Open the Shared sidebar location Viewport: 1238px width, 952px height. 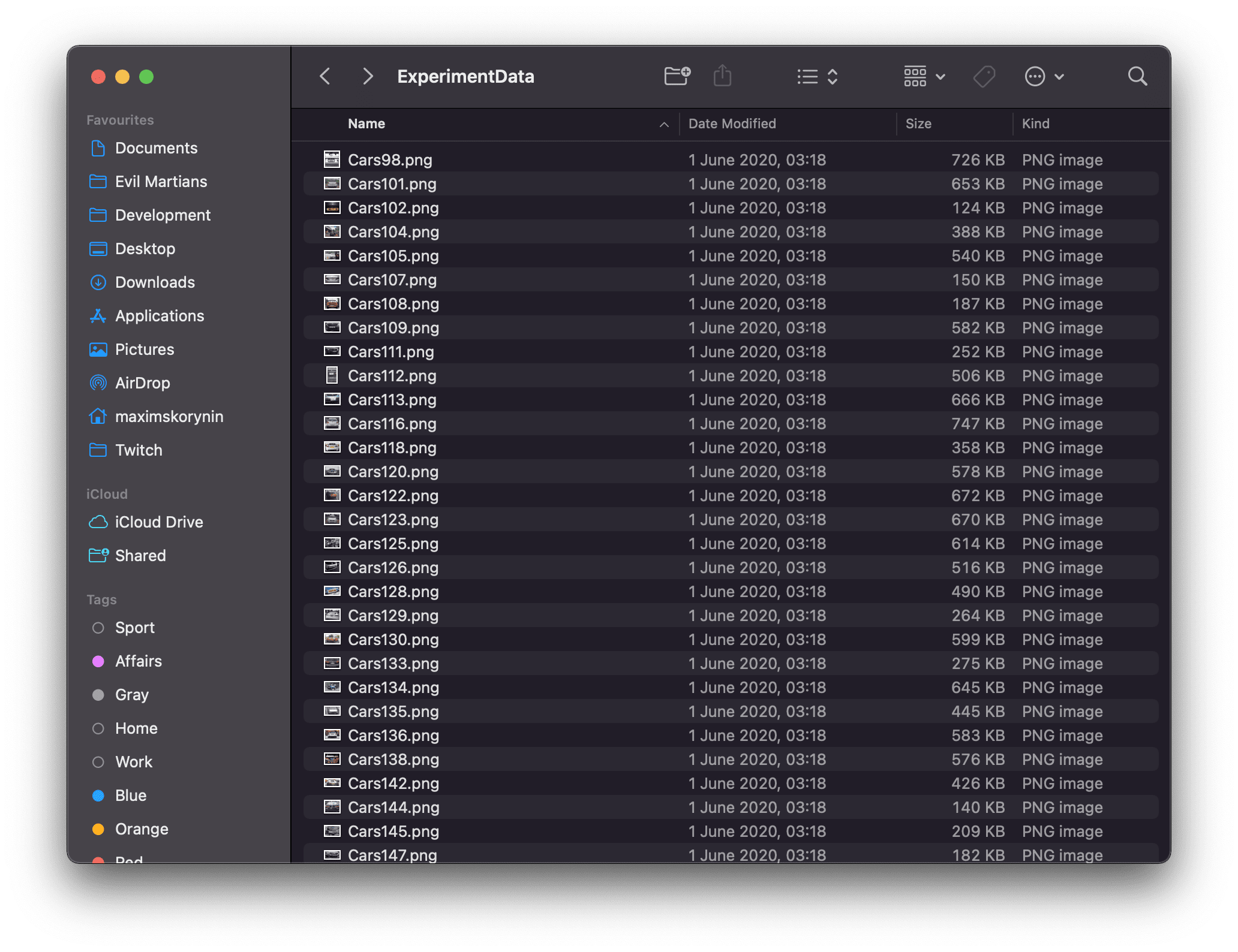pos(140,556)
